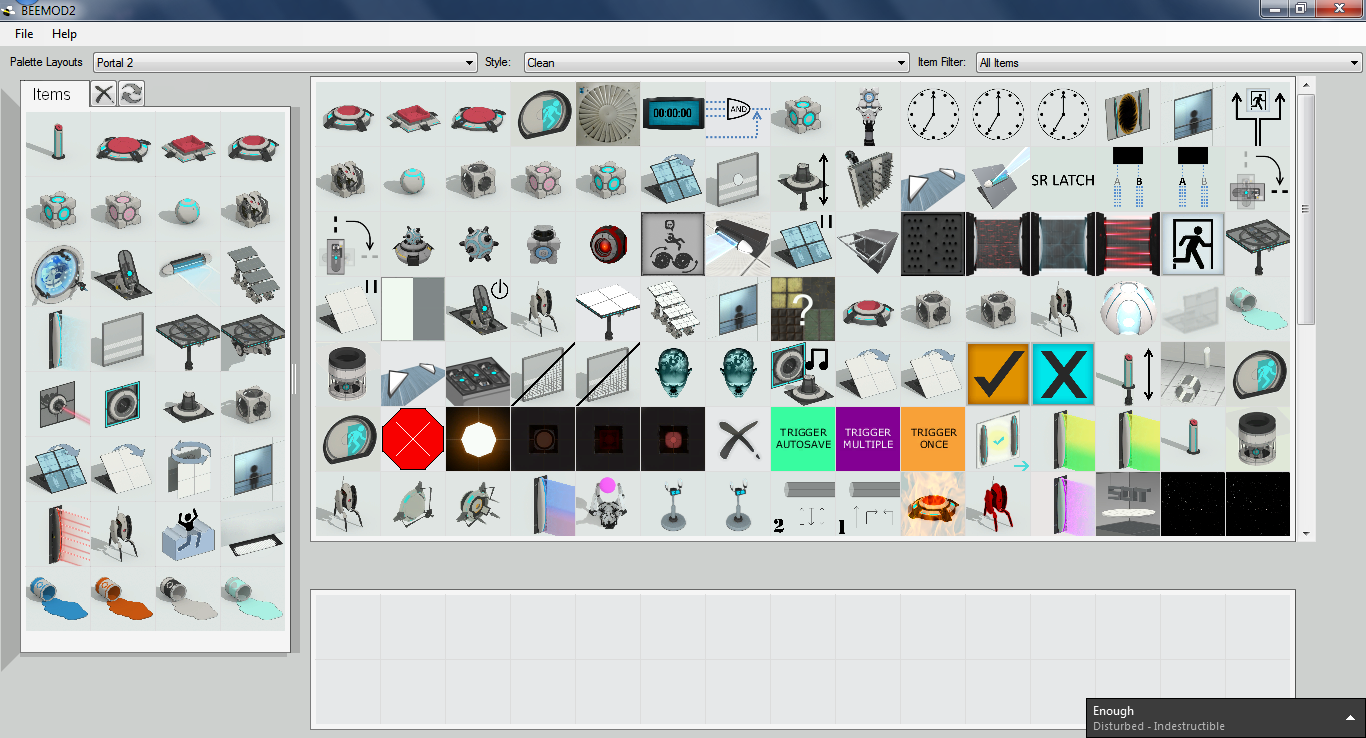Open the File menu
Viewport: 1366px width, 738px height.
coord(24,34)
